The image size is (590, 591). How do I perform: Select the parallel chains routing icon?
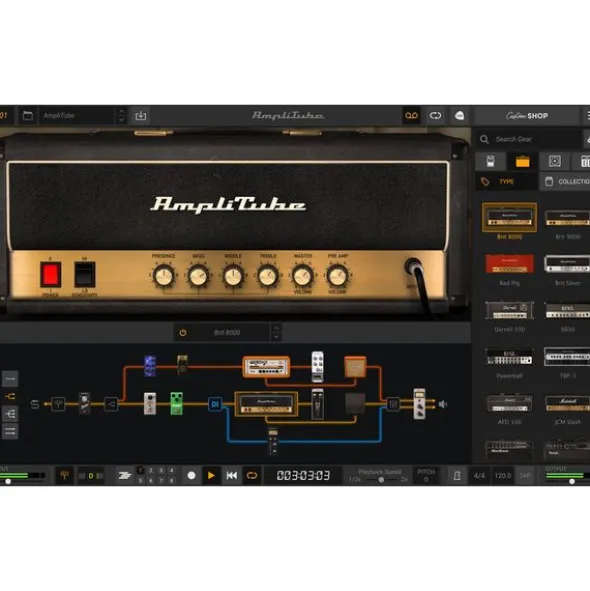[10, 431]
